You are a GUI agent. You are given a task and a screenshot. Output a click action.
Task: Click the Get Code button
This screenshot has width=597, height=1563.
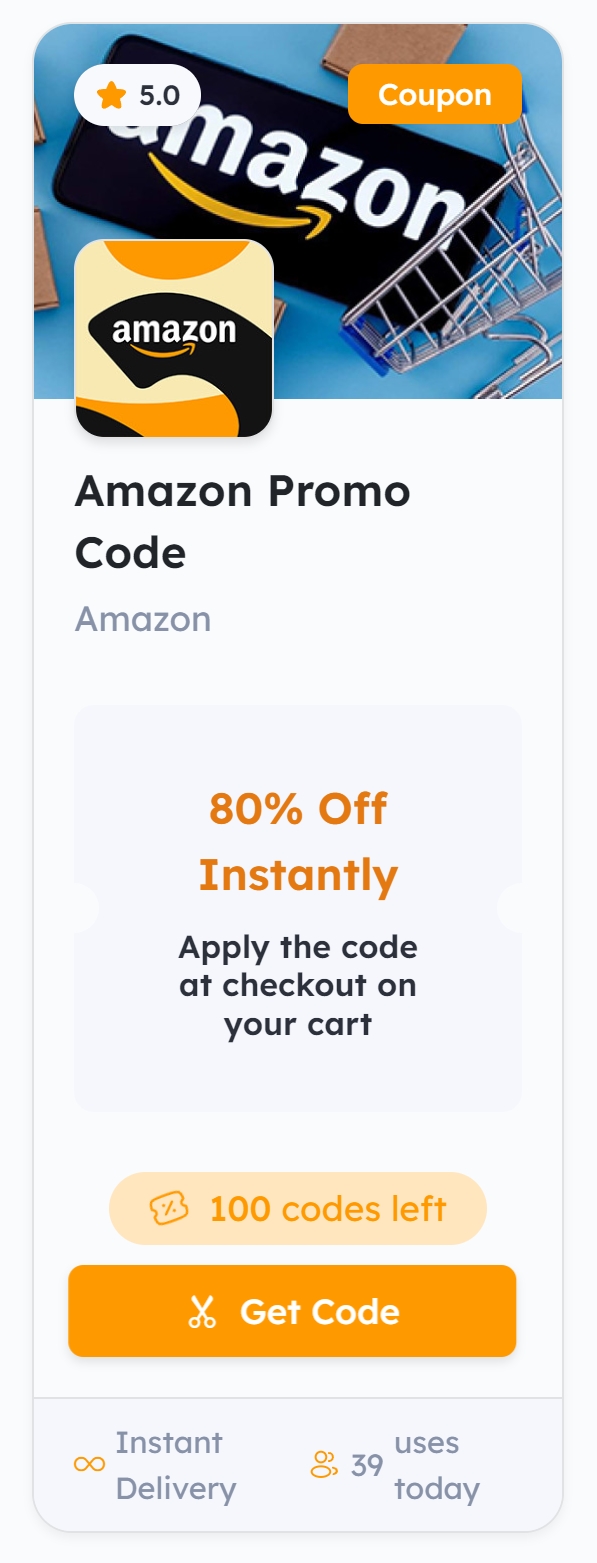tap(291, 1311)
